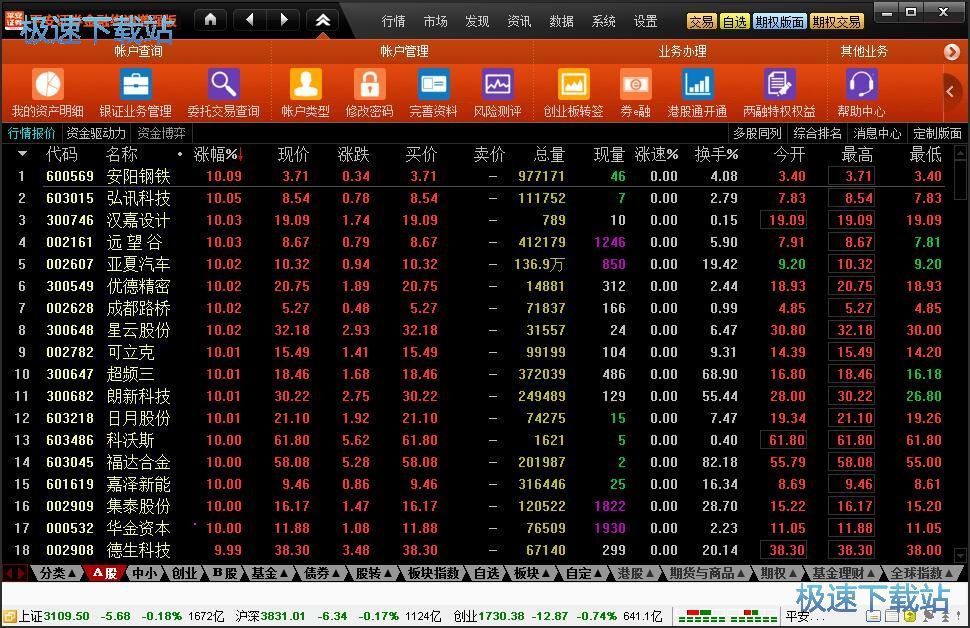Open 委托交易查询 magnifier icon

coord(223,84)
